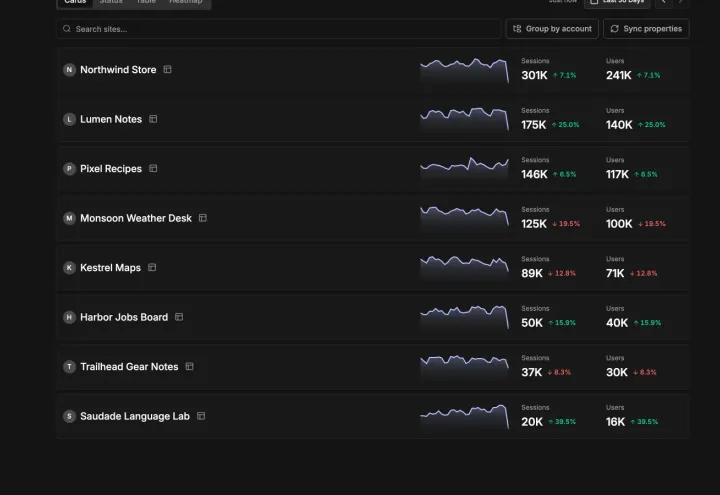The image size is (720, 495).
Task: Open the Pixel Recipes site name
Action: (x=111, y=169)
